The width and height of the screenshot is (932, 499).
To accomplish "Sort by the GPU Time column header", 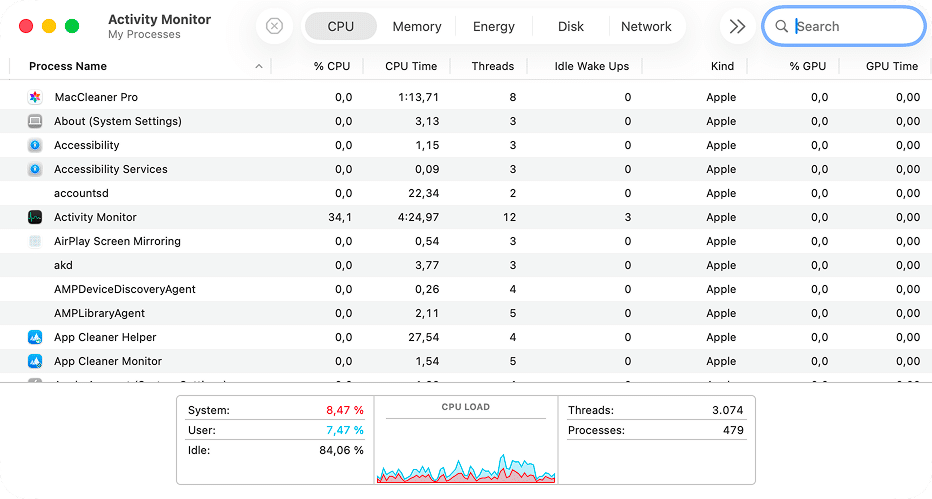I will click(x=892, y=66).
